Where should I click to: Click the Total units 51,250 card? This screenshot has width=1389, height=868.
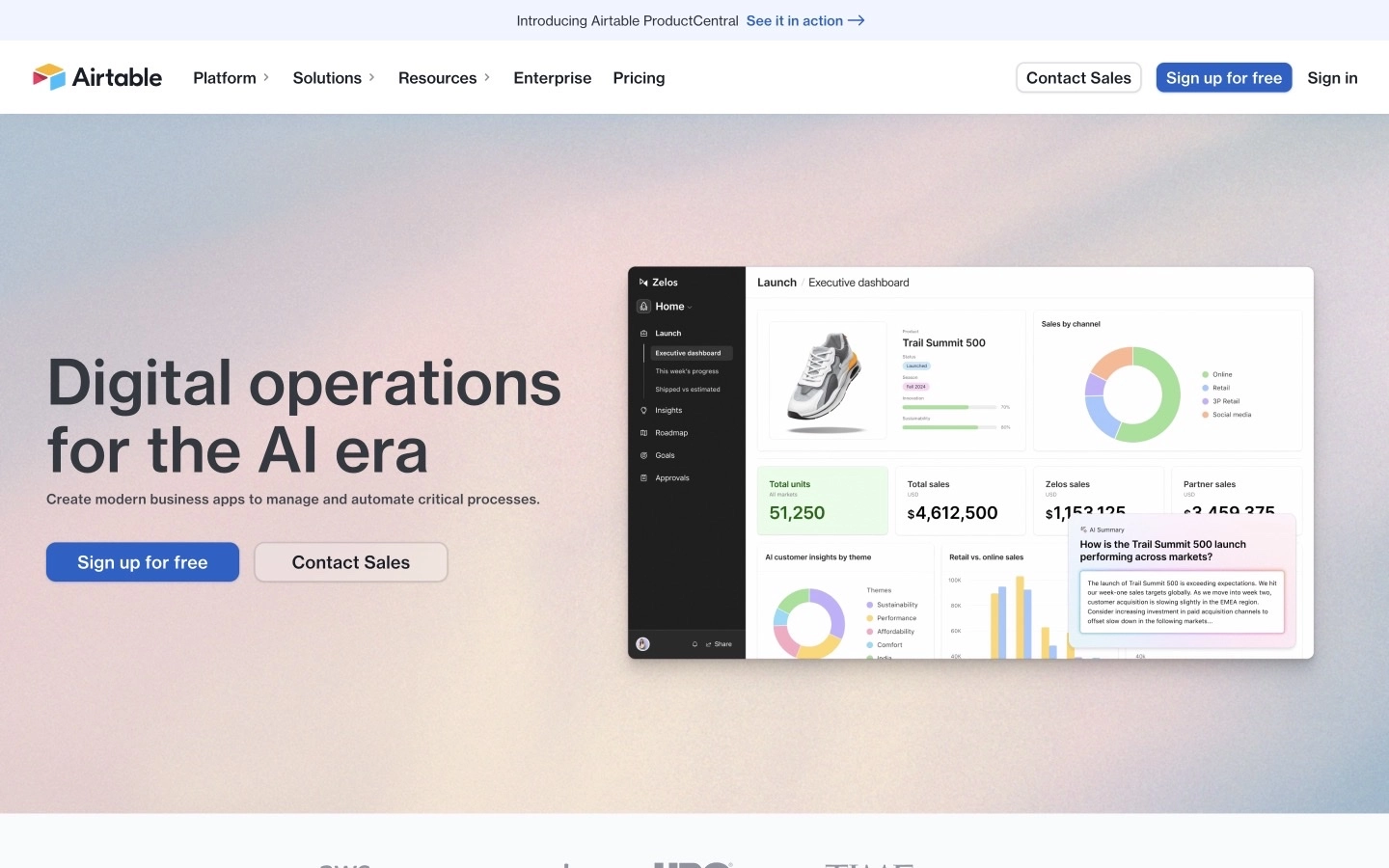click(x=823, y=501)
